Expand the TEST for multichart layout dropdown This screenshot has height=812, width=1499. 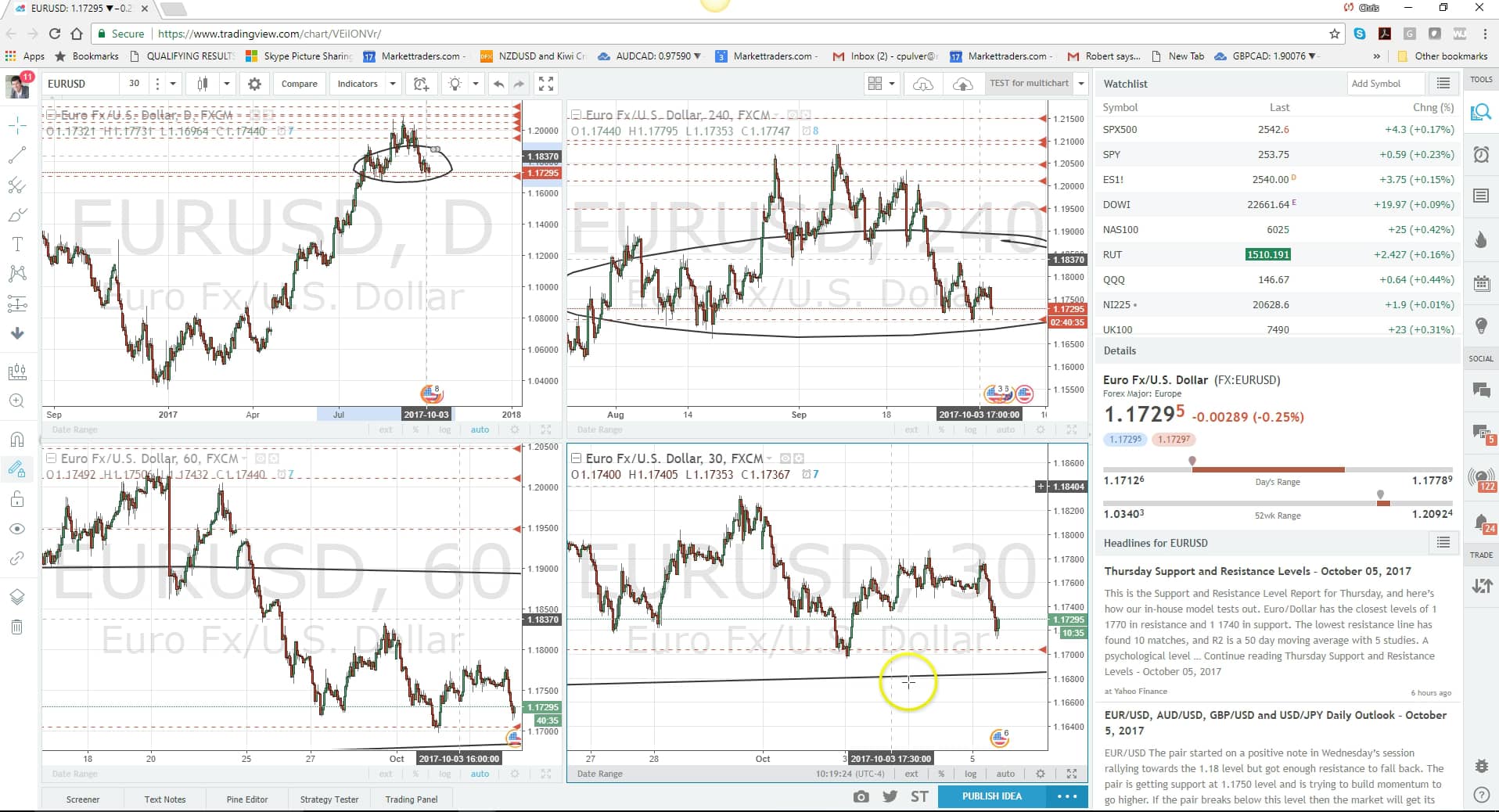click(1080, 84)
